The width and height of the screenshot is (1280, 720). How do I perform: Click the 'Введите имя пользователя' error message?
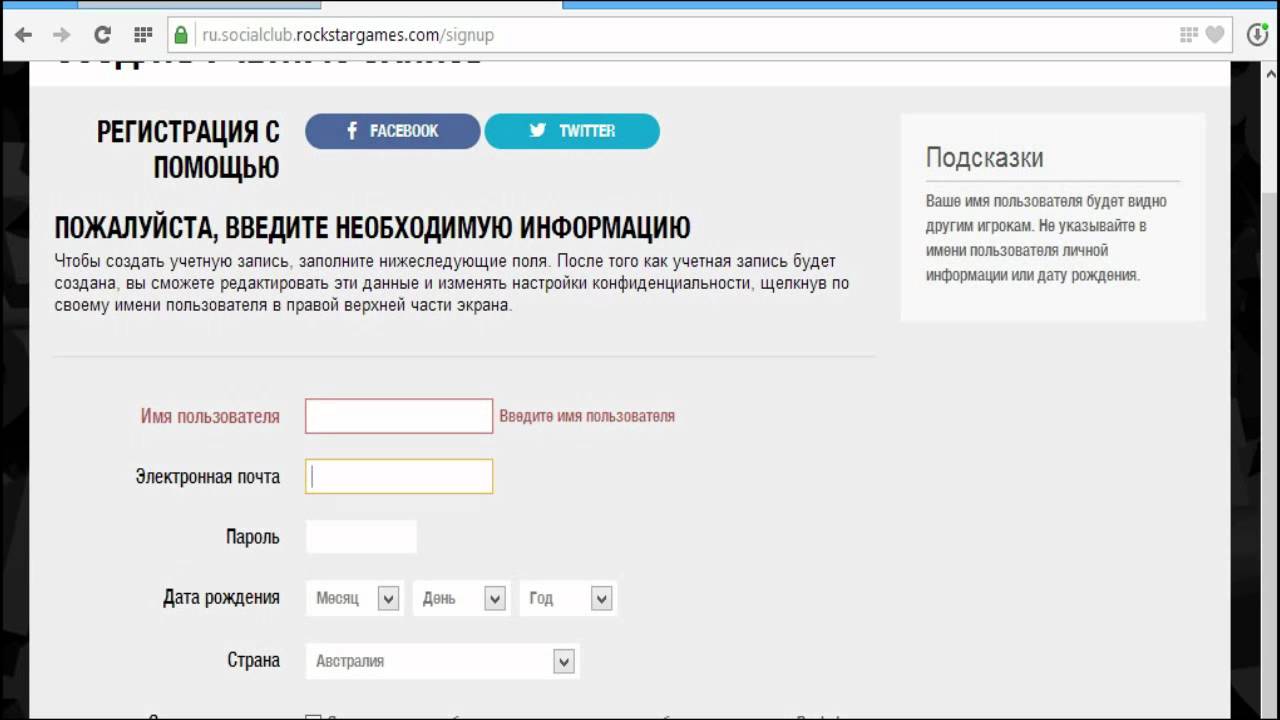click(x=587, y=416)
